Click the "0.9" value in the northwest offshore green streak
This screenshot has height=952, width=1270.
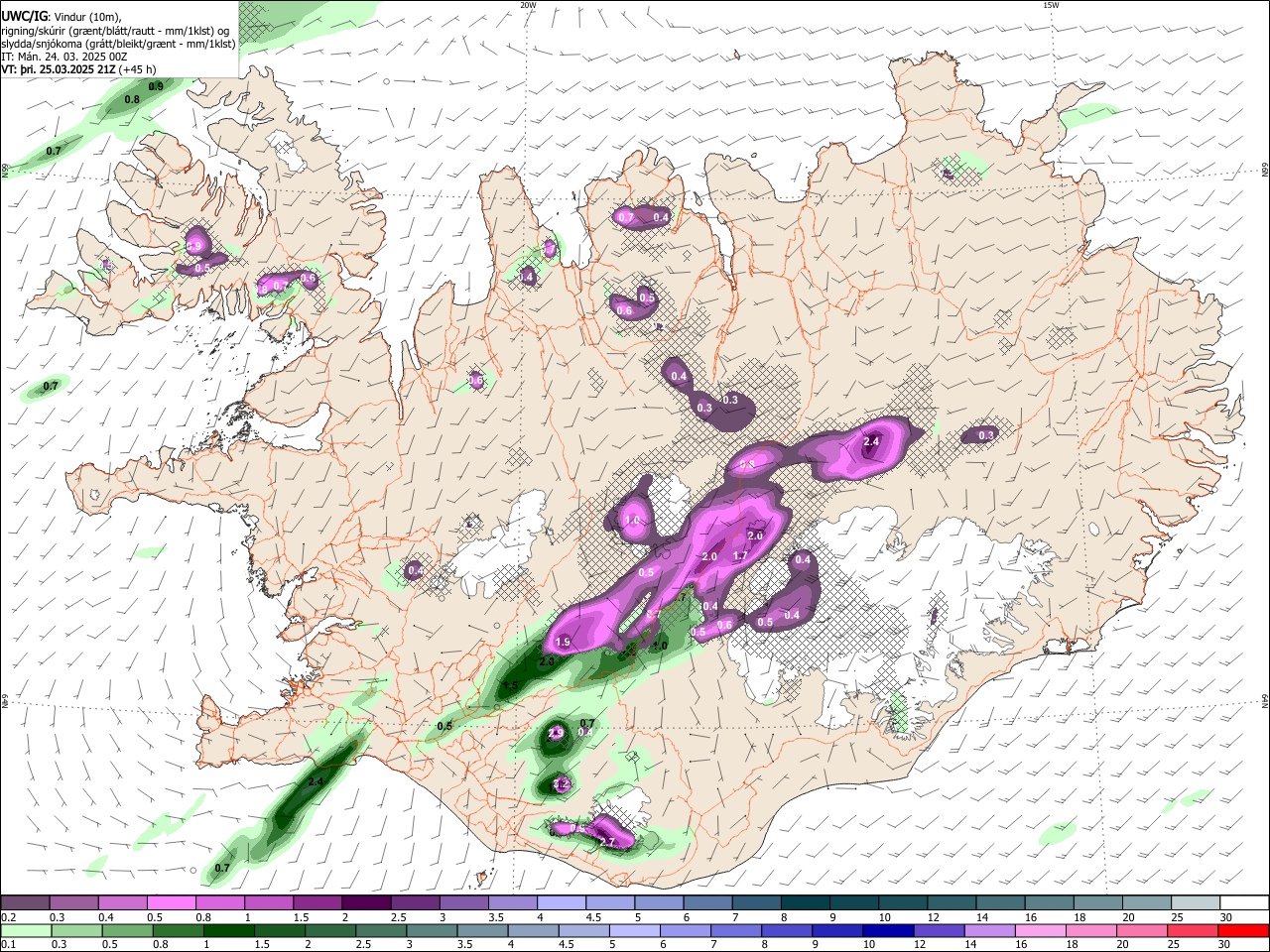click(x=156, y=87)
